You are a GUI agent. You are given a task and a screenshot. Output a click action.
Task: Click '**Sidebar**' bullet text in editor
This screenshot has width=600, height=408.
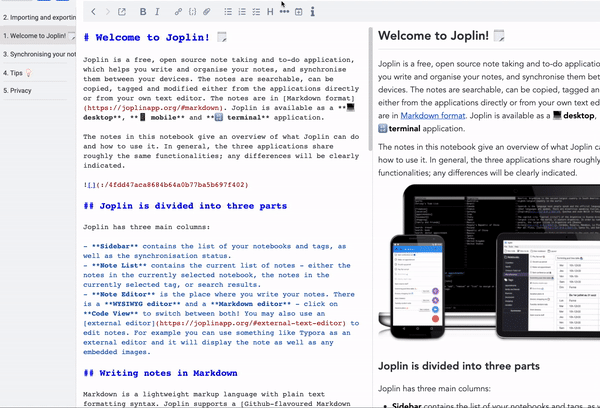(115, 246)
